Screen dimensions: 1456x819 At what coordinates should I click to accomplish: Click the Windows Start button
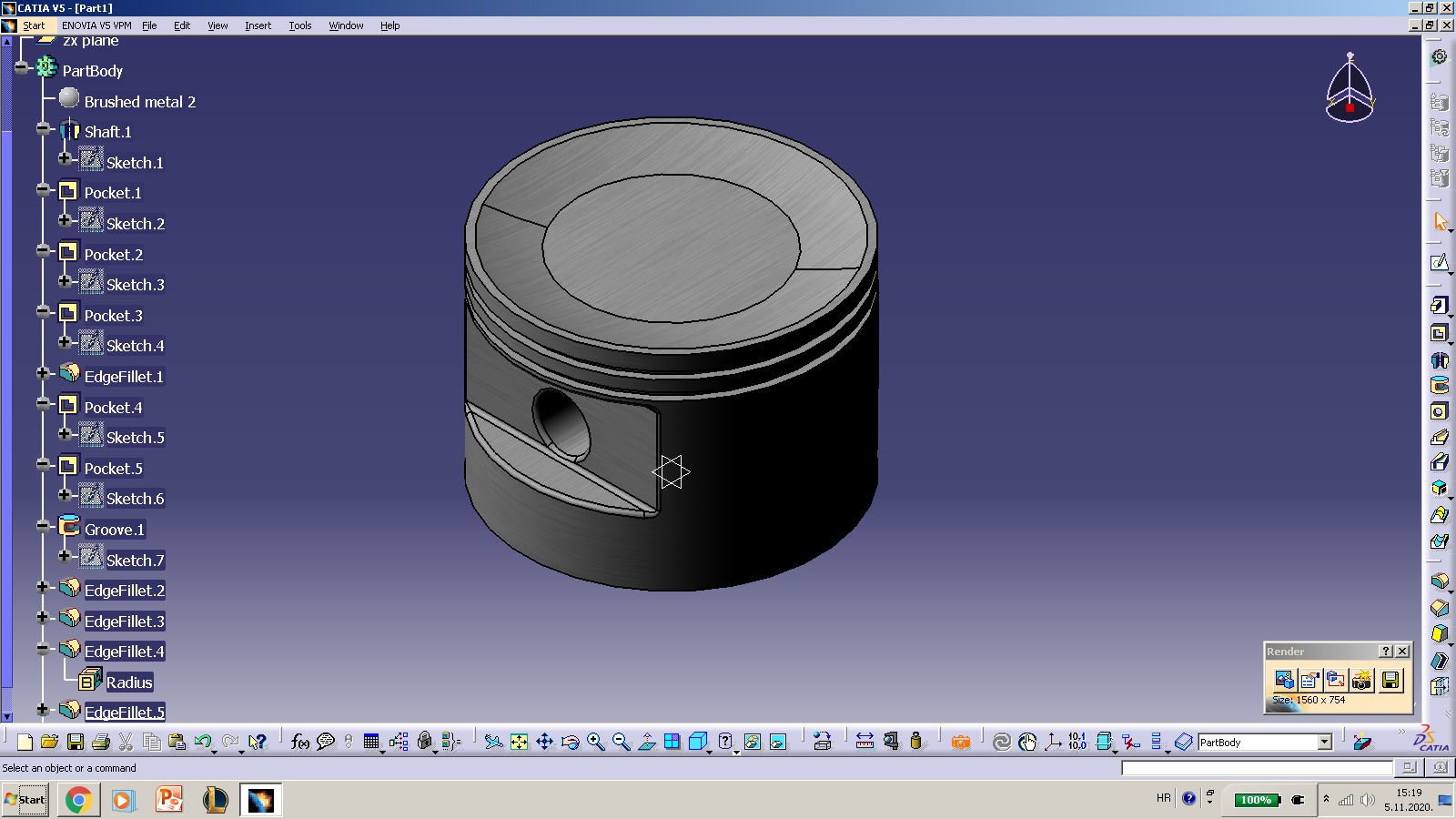coord(25,800)
